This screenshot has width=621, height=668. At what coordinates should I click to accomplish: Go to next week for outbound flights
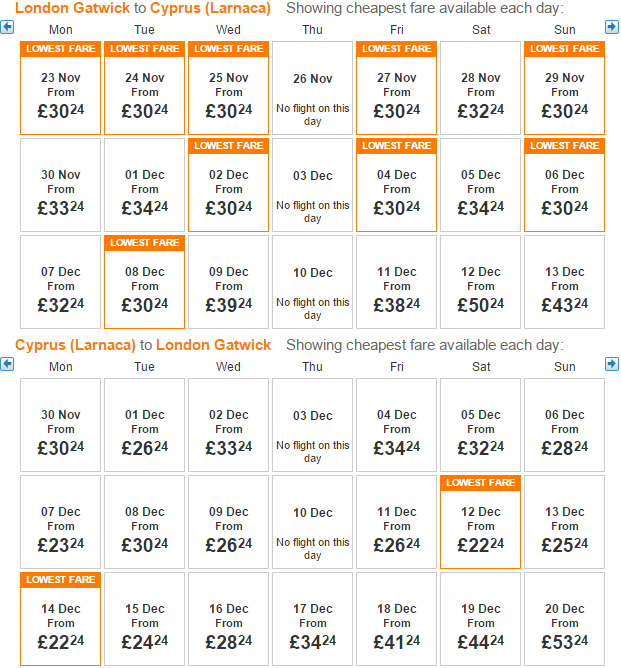tap(612, 27)
